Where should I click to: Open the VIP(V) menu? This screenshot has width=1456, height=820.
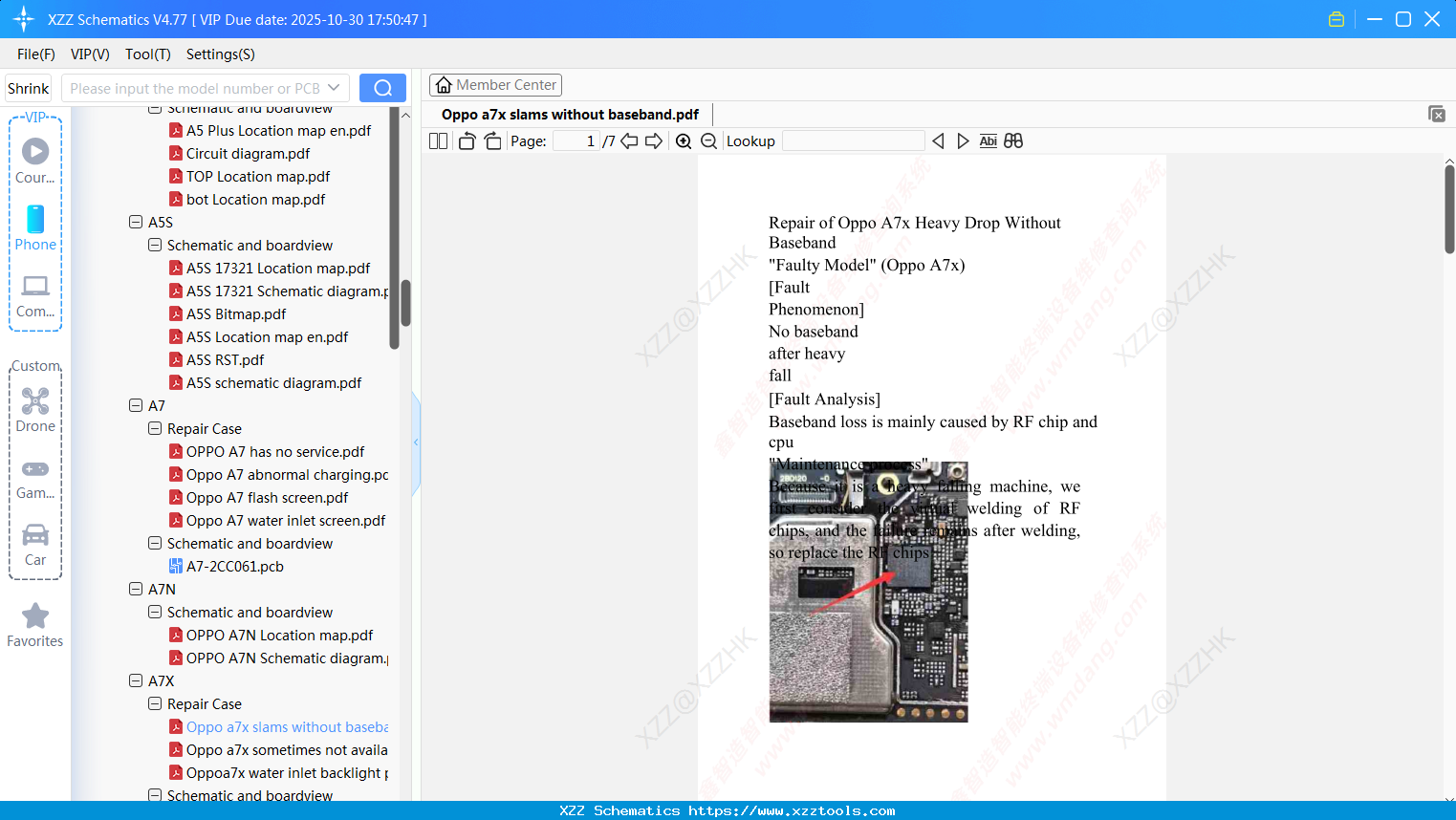[x=90, y=54]
